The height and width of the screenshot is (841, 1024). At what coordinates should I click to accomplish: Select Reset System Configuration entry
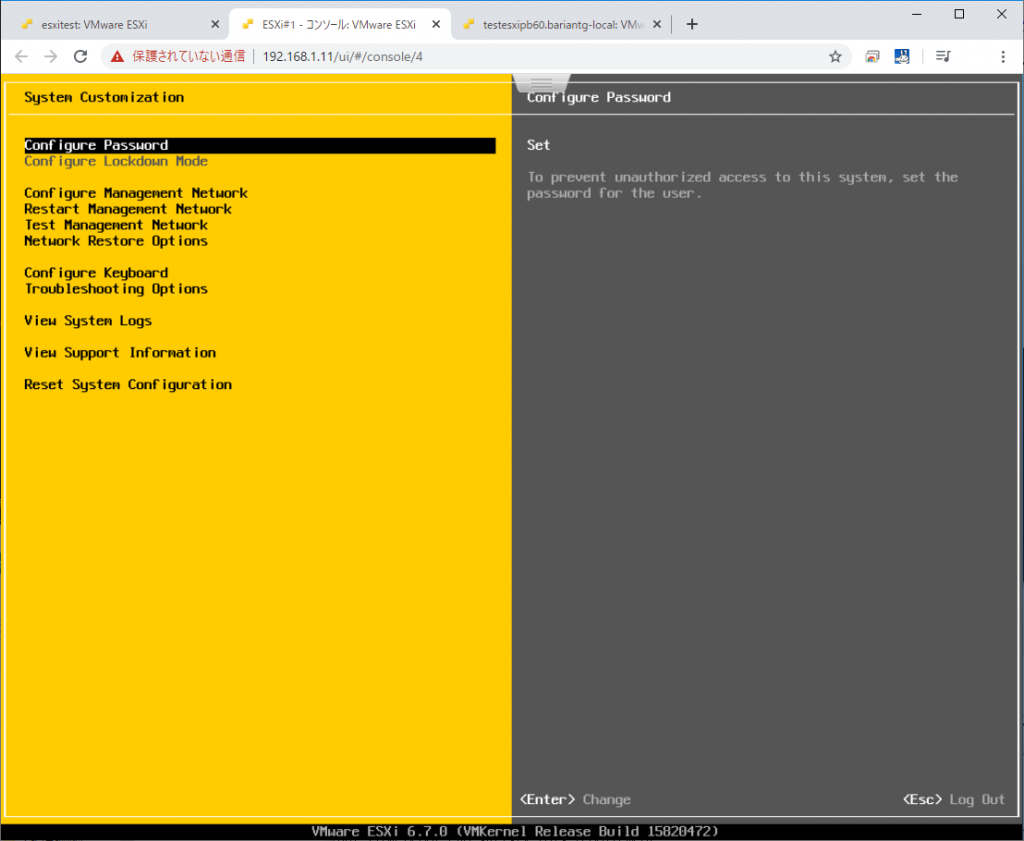click(128, 385)
